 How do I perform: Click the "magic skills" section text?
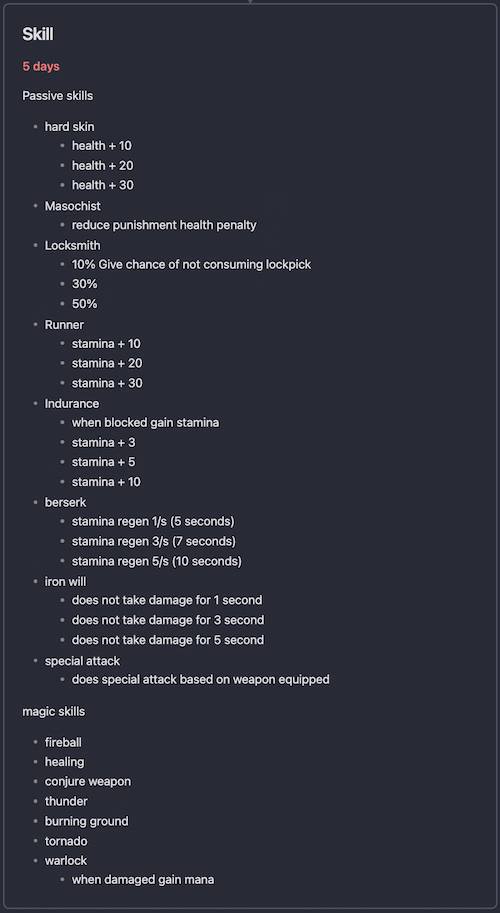[54, 712]
